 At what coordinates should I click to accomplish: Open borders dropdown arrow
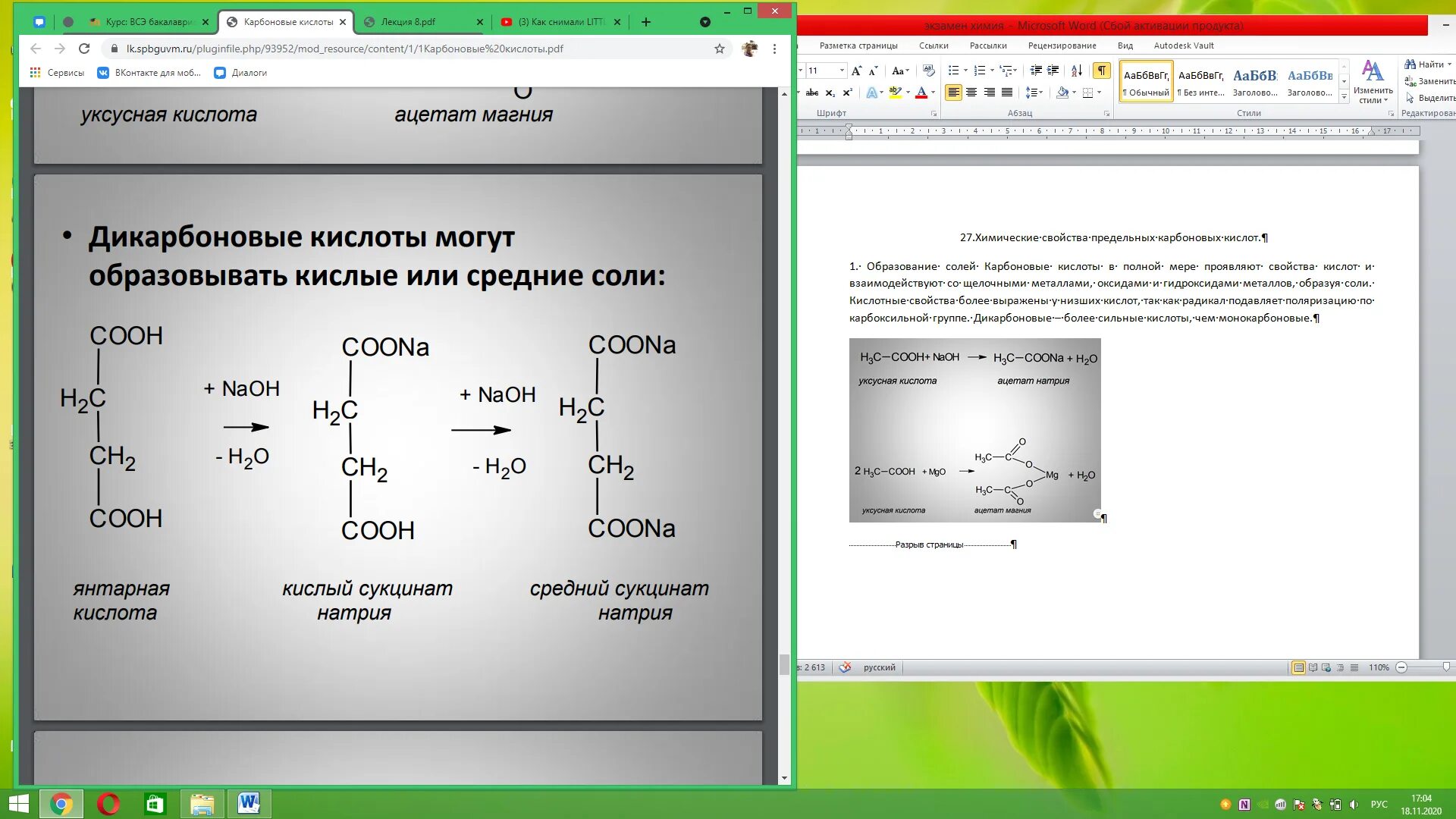click(1100, 93)
